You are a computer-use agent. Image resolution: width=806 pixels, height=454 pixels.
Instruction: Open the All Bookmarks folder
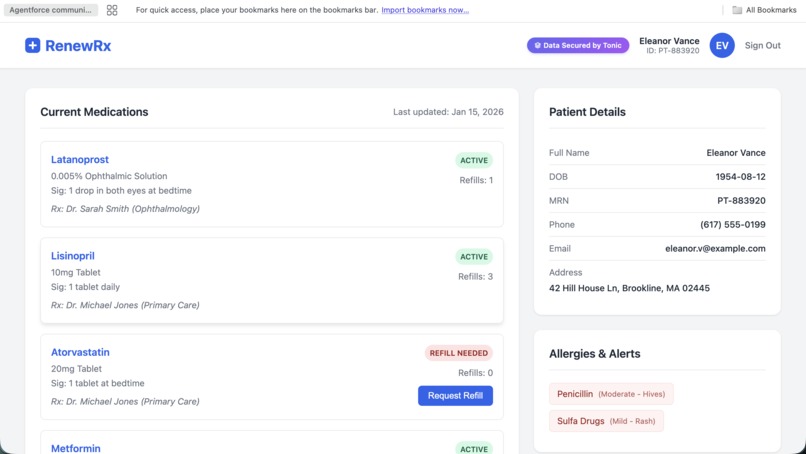(x=764, y=10)
